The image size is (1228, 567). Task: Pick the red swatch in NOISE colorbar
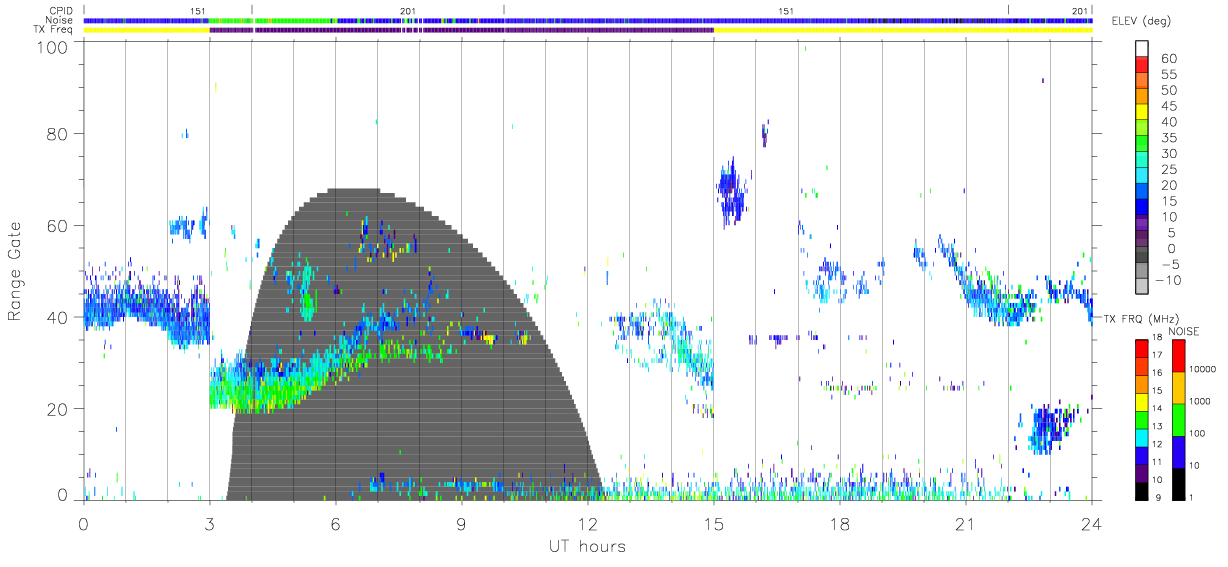coord(1179,355)
